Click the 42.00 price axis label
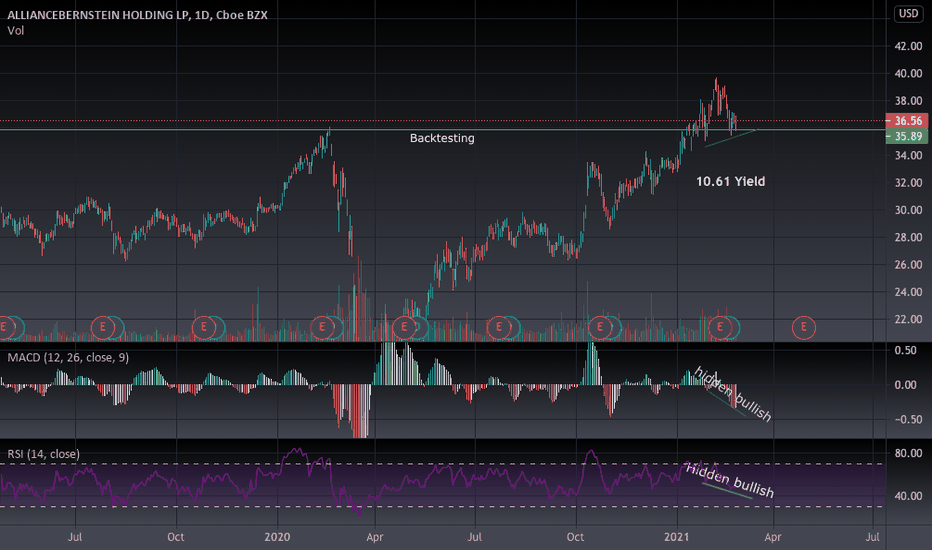Viewport: 932px width, 550px height. coord(908,46)
